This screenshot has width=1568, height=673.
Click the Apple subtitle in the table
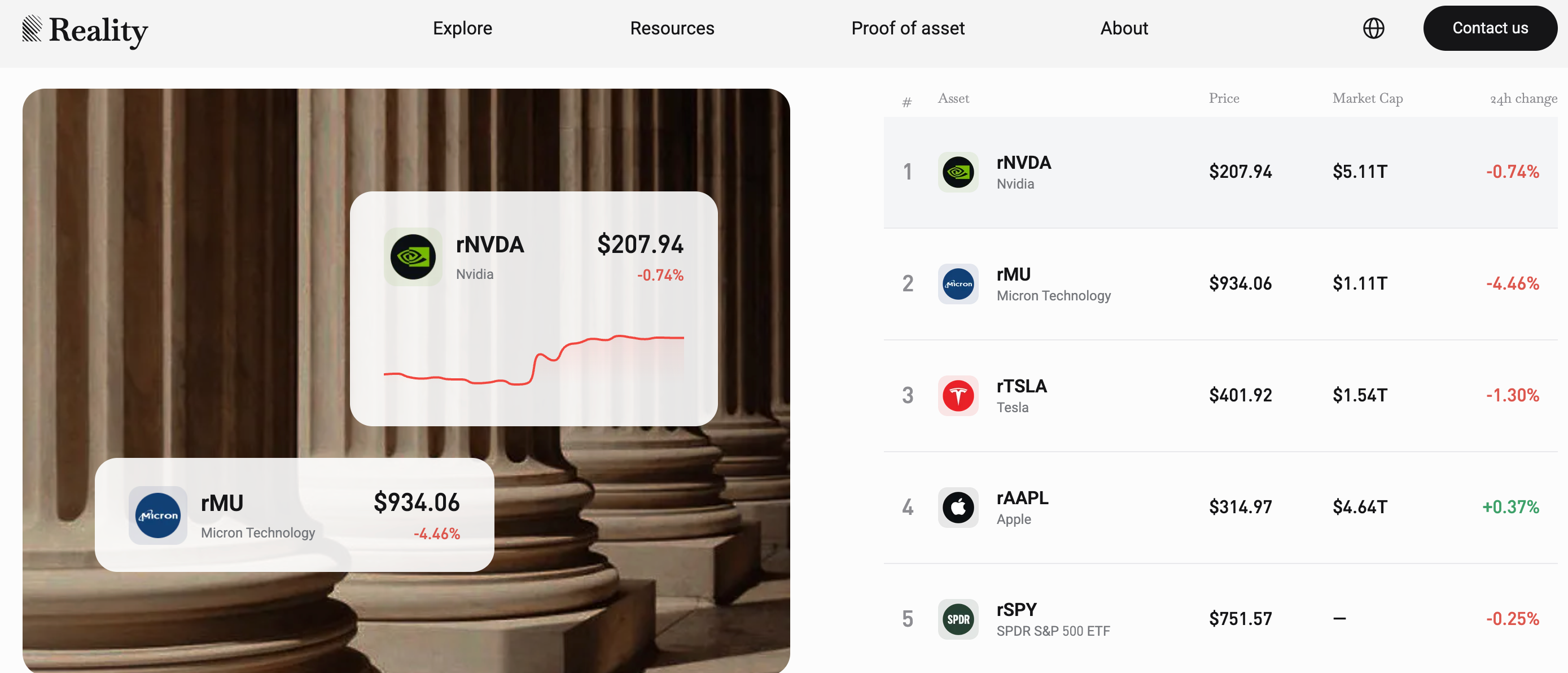pos(1014,519)
